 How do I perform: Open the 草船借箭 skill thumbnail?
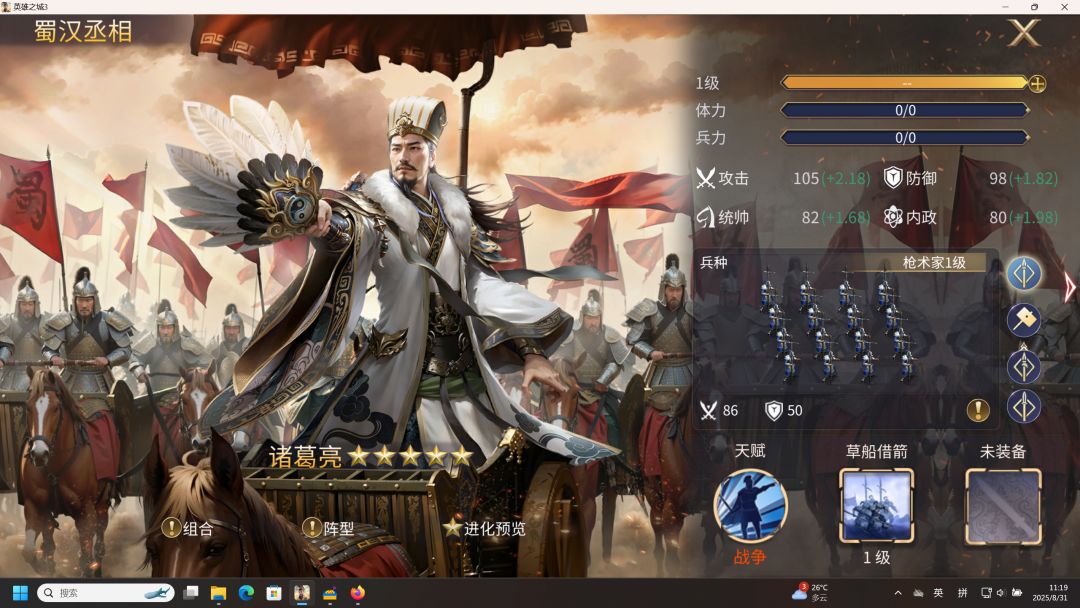coord(876,507)
